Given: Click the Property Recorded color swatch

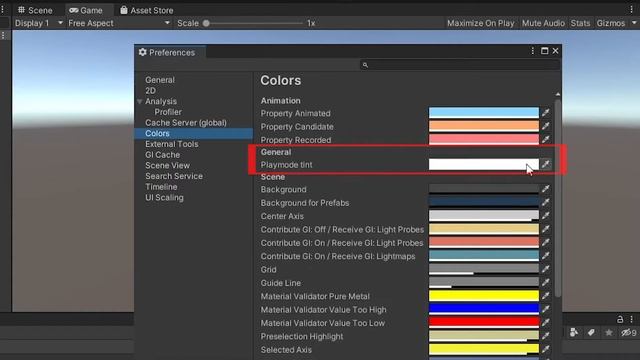Looking at the screenshot, I should coord(484,139).
